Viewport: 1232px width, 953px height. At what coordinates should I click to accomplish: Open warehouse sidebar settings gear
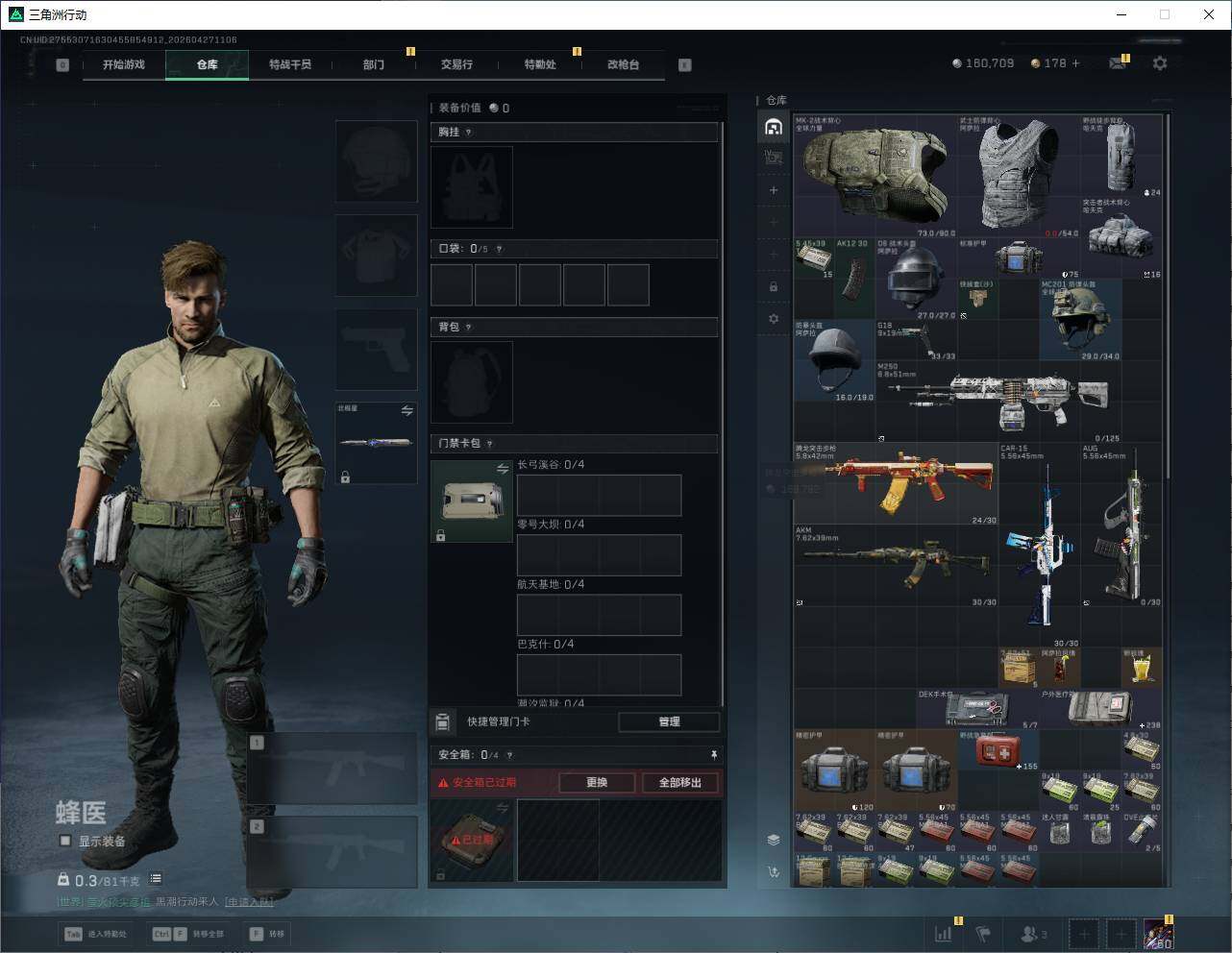[774, 319]
